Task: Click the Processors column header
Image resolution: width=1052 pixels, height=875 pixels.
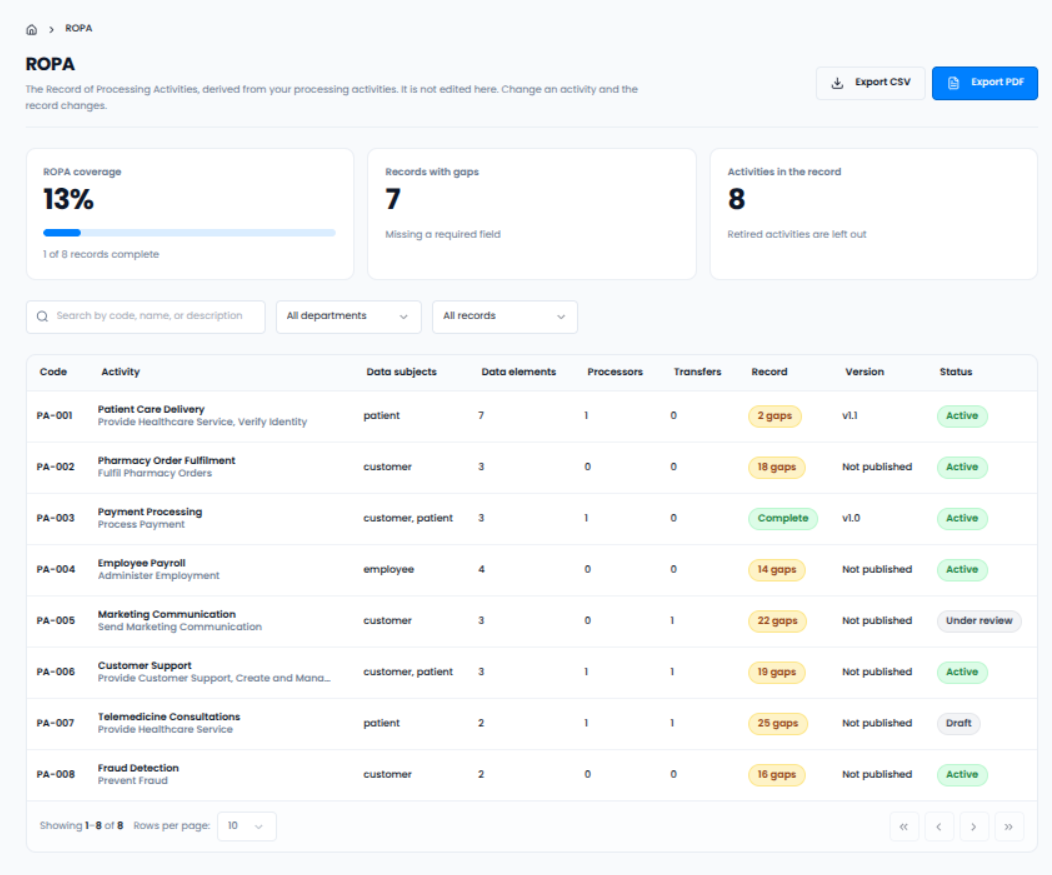Action: pyautogui.click(x=615, y=372)
